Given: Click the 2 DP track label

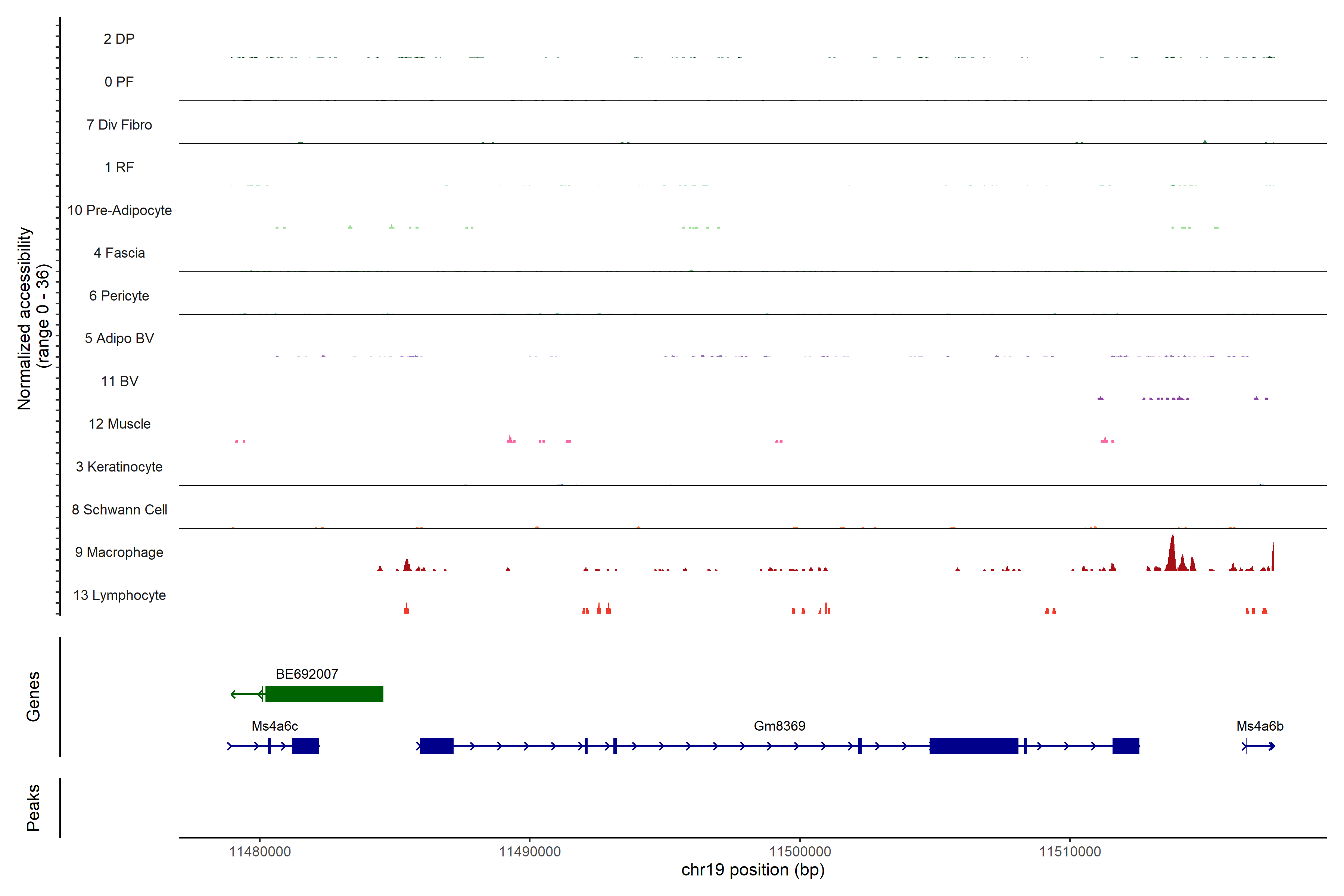Looking at the screenshot, I should 119,39.
